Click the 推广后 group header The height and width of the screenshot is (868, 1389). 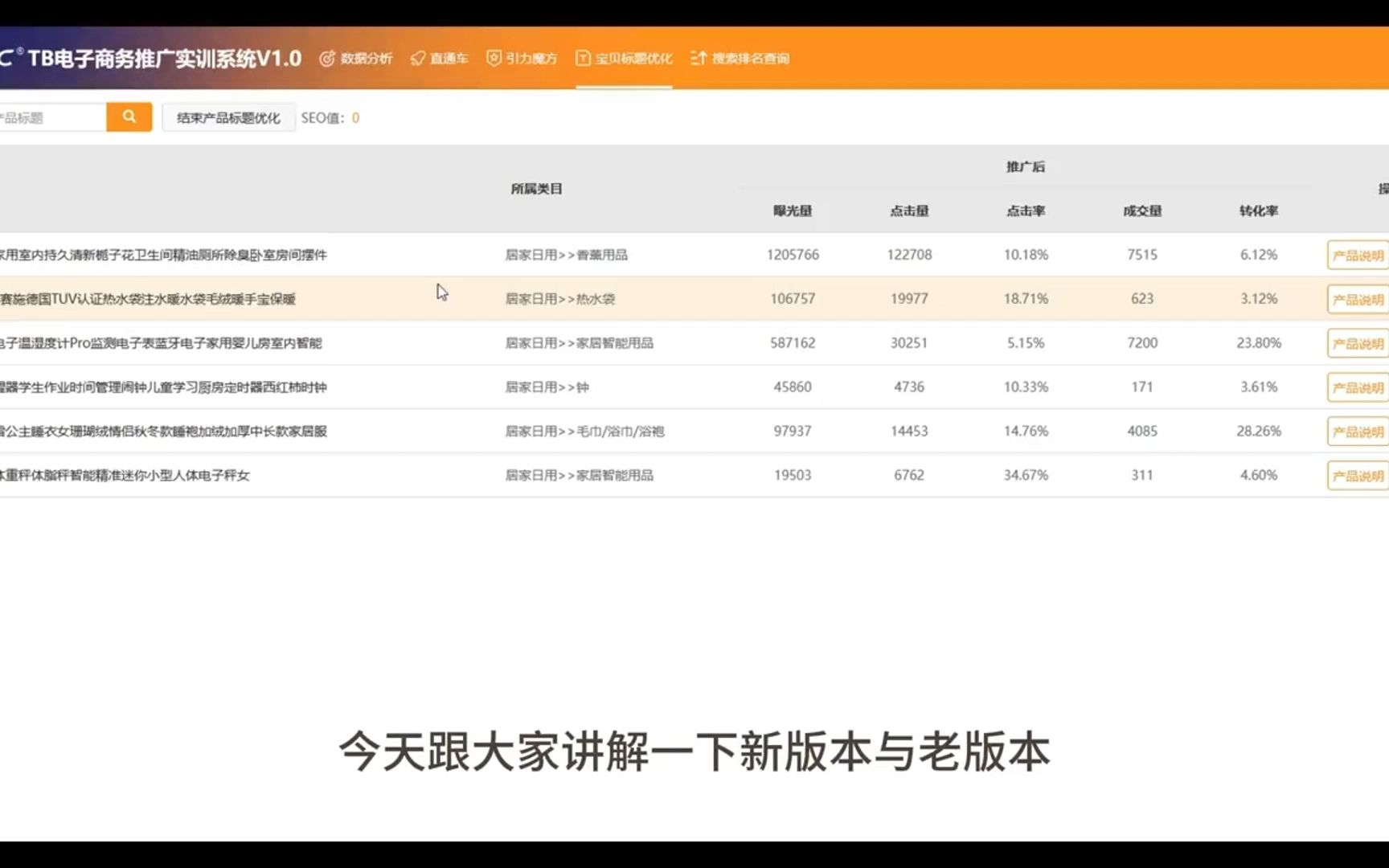1026,166
